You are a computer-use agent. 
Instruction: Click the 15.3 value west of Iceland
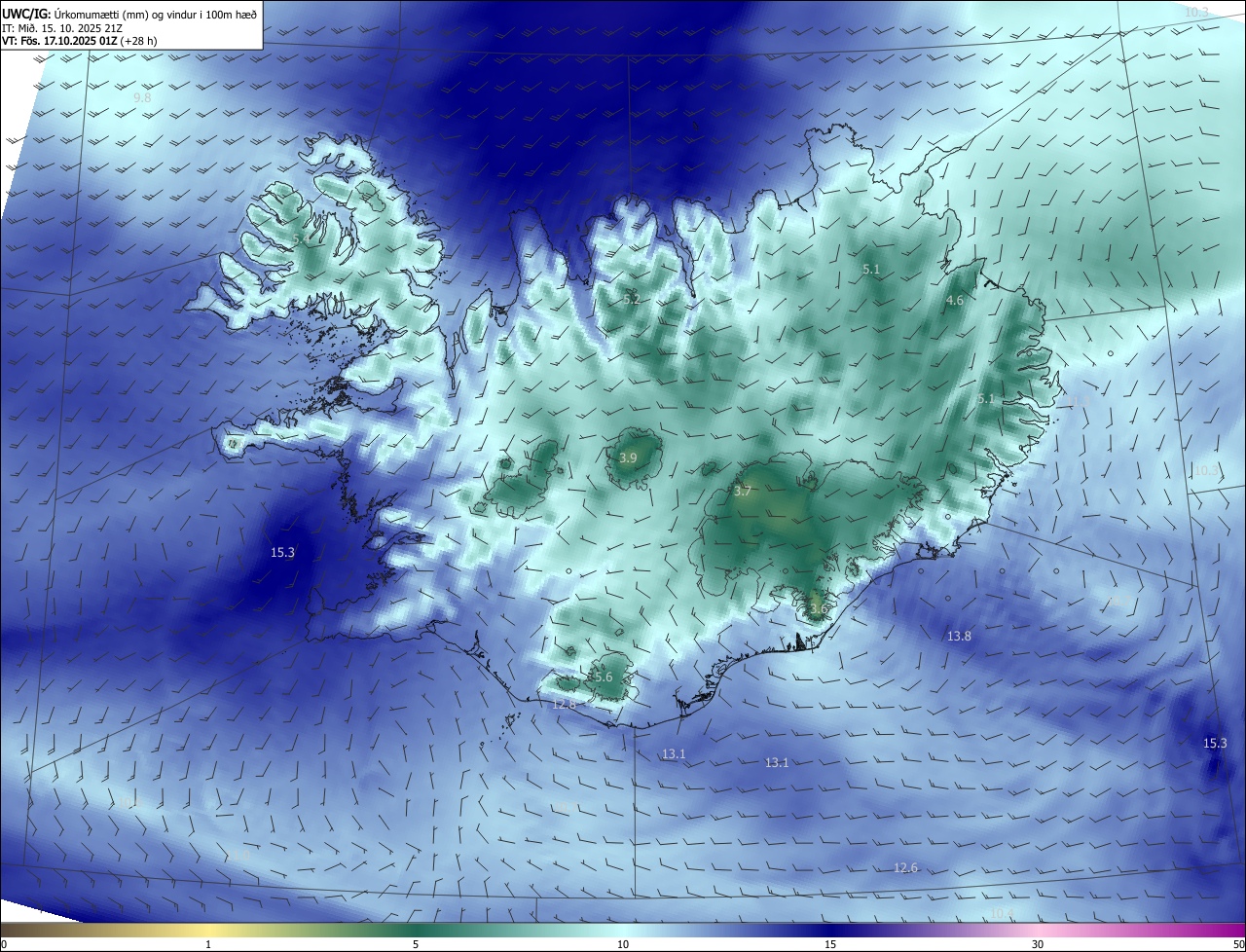coord(282,552)
